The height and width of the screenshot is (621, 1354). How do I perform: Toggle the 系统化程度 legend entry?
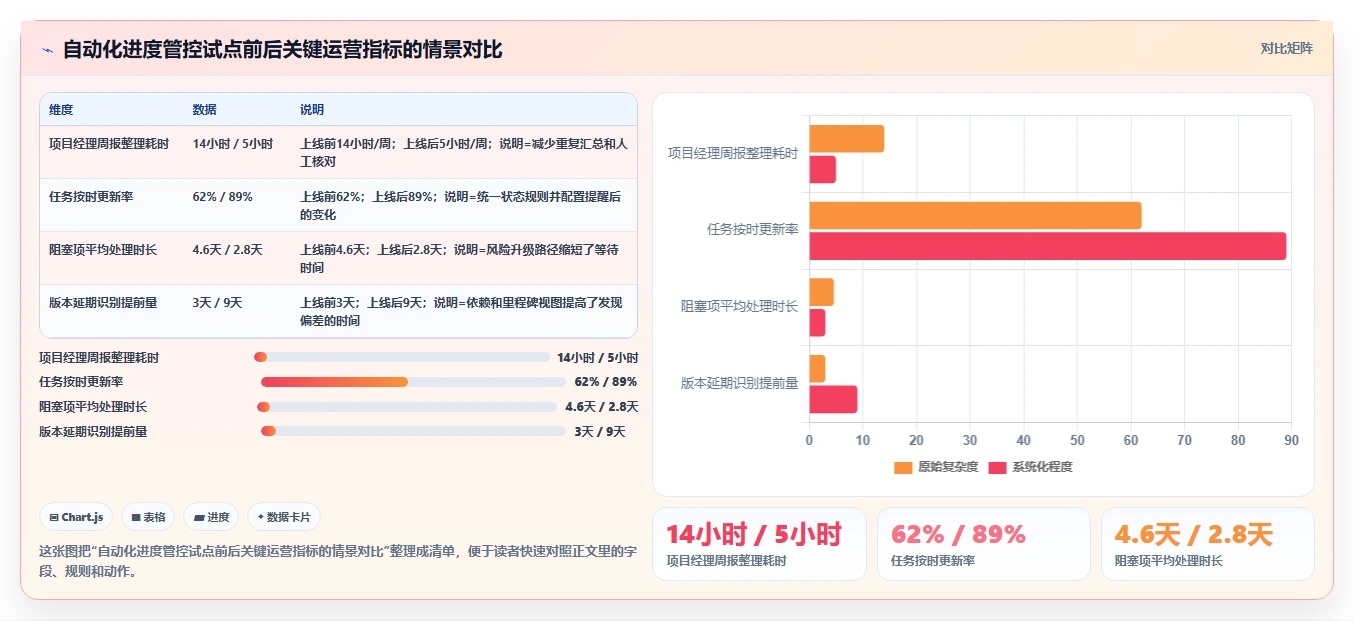click(1030, 467)
